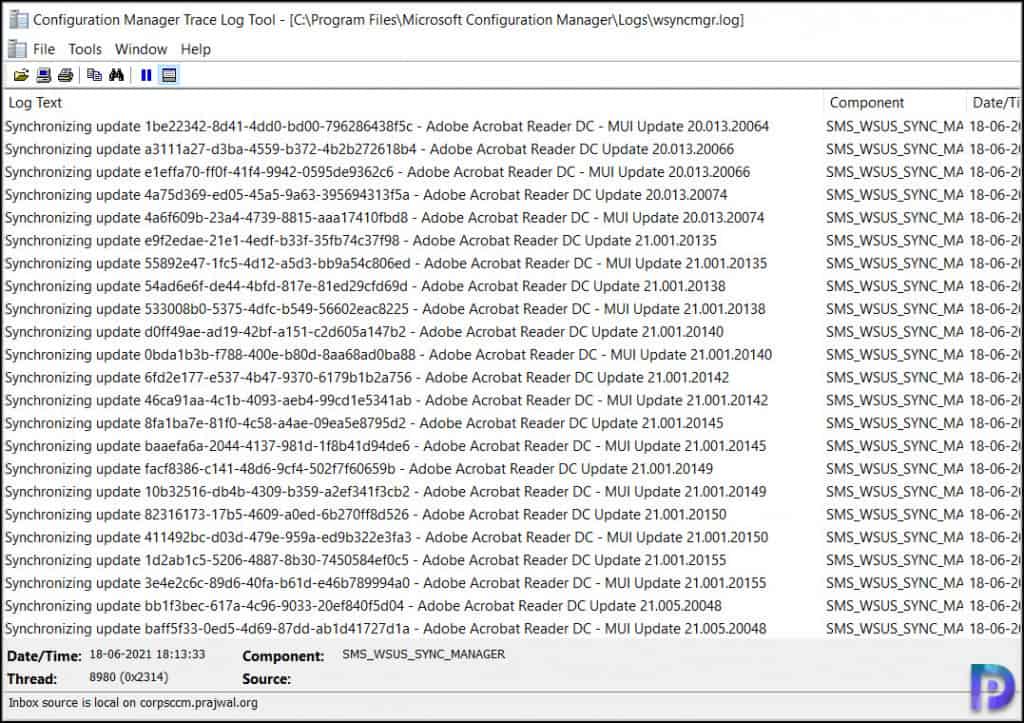Select log row with update bb1f3bec-617a-4c96-9033-20ef840f5d04
This screenshot has height=723, width=1024.
click(511, 606)
